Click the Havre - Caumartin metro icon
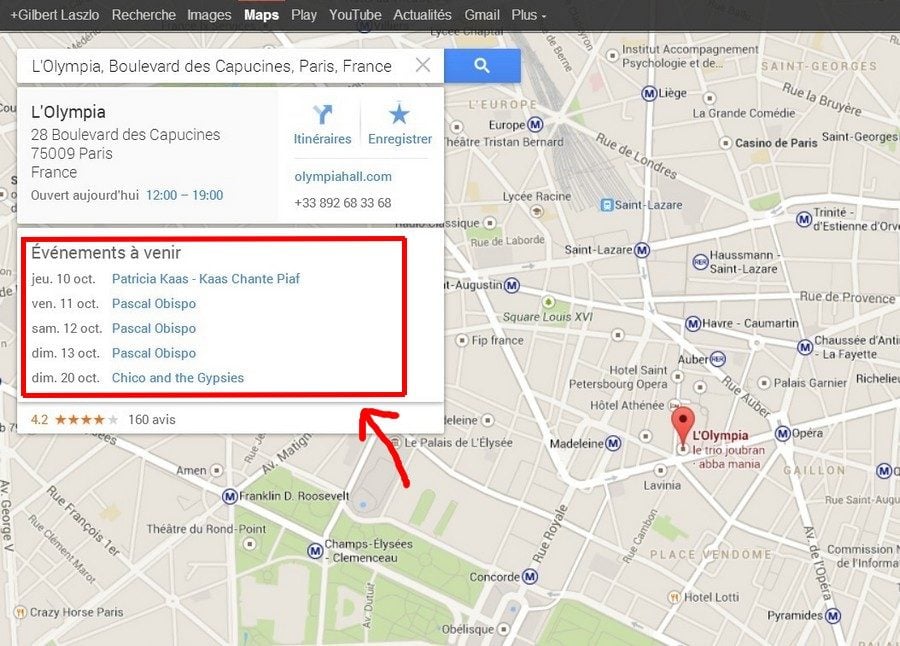Viewport: 900px width, 646px height. coord(693,324)
